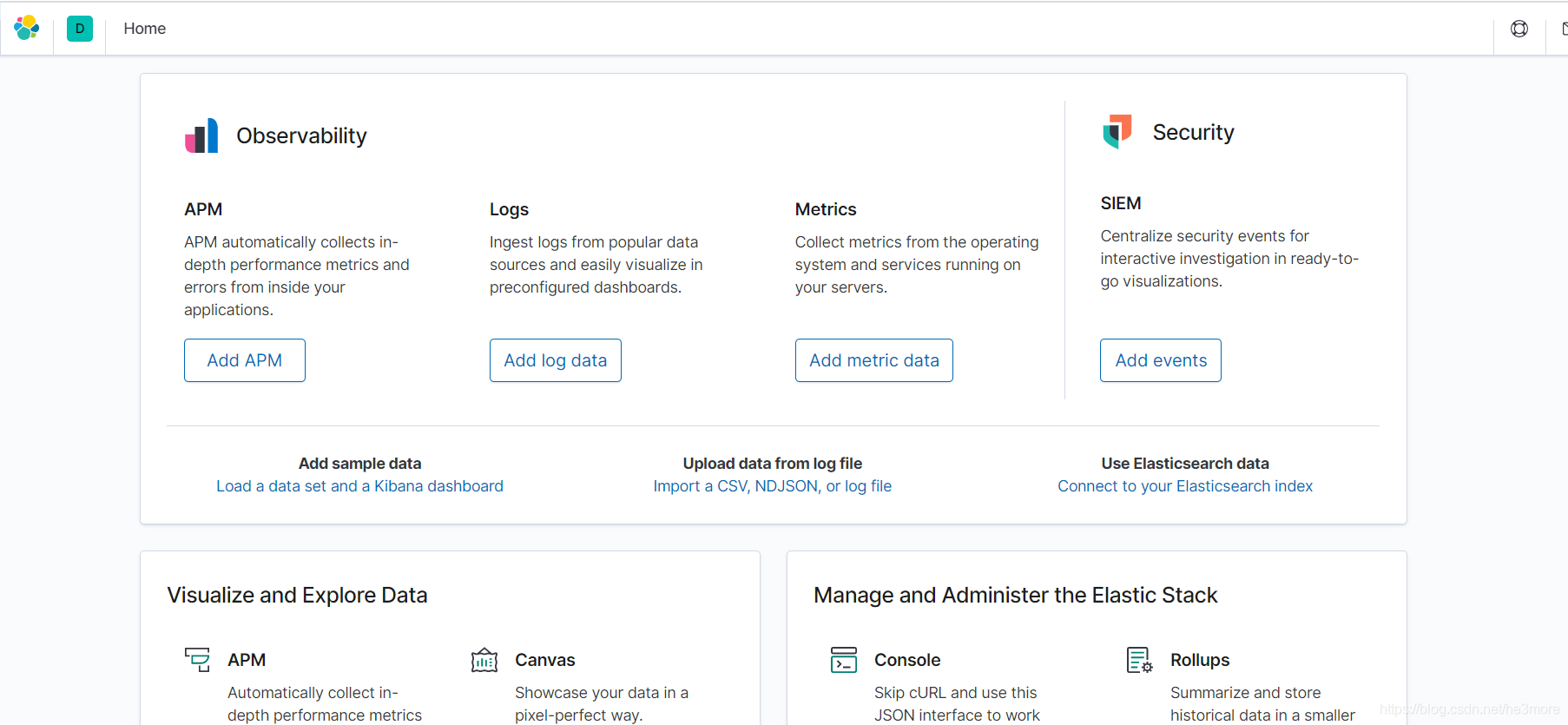Click Visualize and Explore Data heading

tap(297, 595)
